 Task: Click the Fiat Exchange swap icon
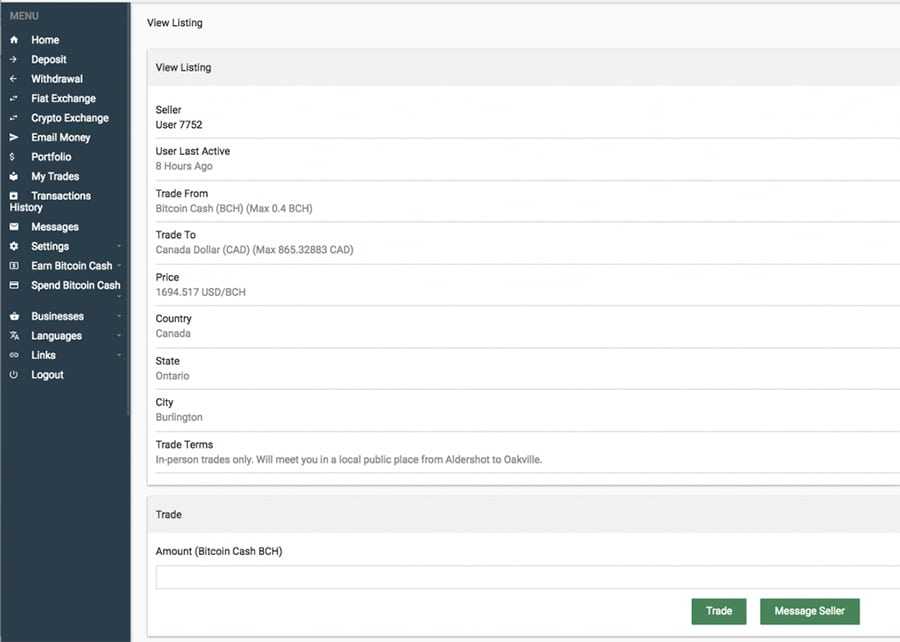pyautogui.click(x=14, y=99)
